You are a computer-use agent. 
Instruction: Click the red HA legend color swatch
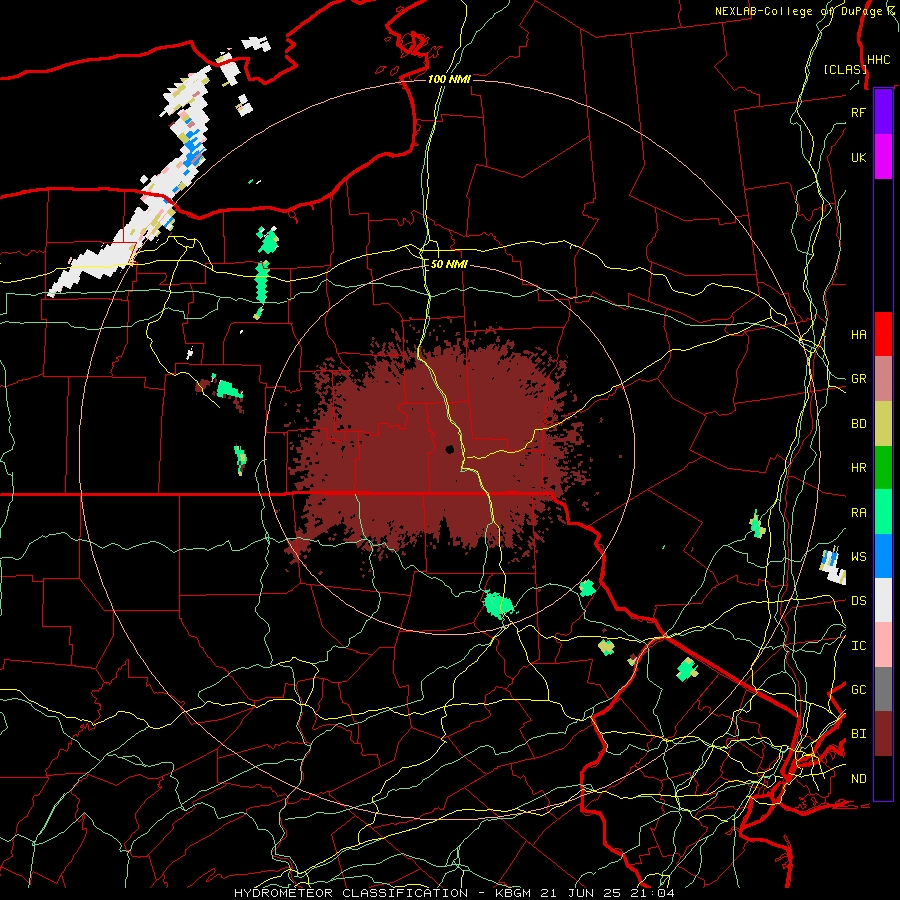883,334
